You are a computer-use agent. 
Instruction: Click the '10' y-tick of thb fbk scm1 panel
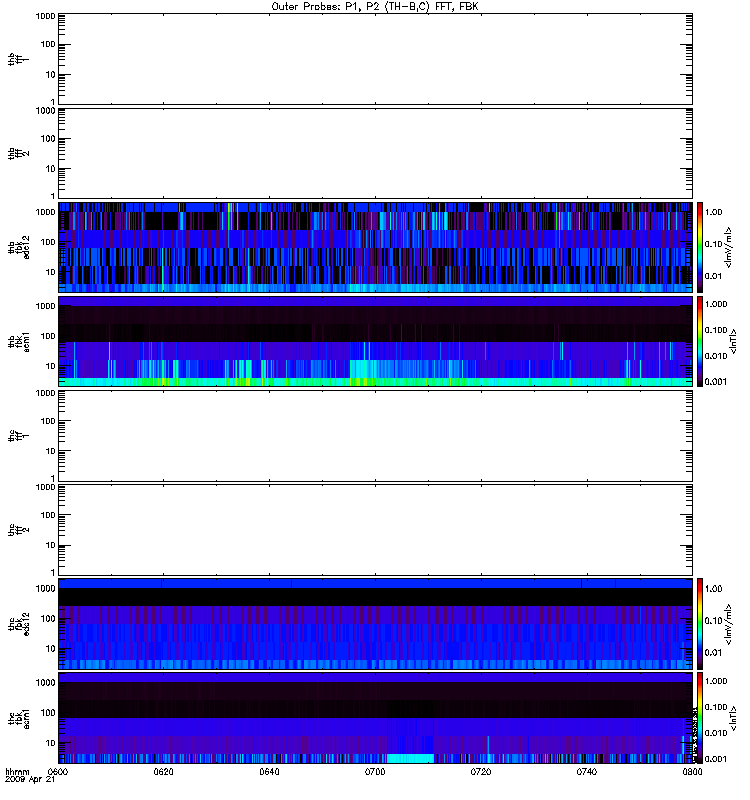[x=51, y=366]
